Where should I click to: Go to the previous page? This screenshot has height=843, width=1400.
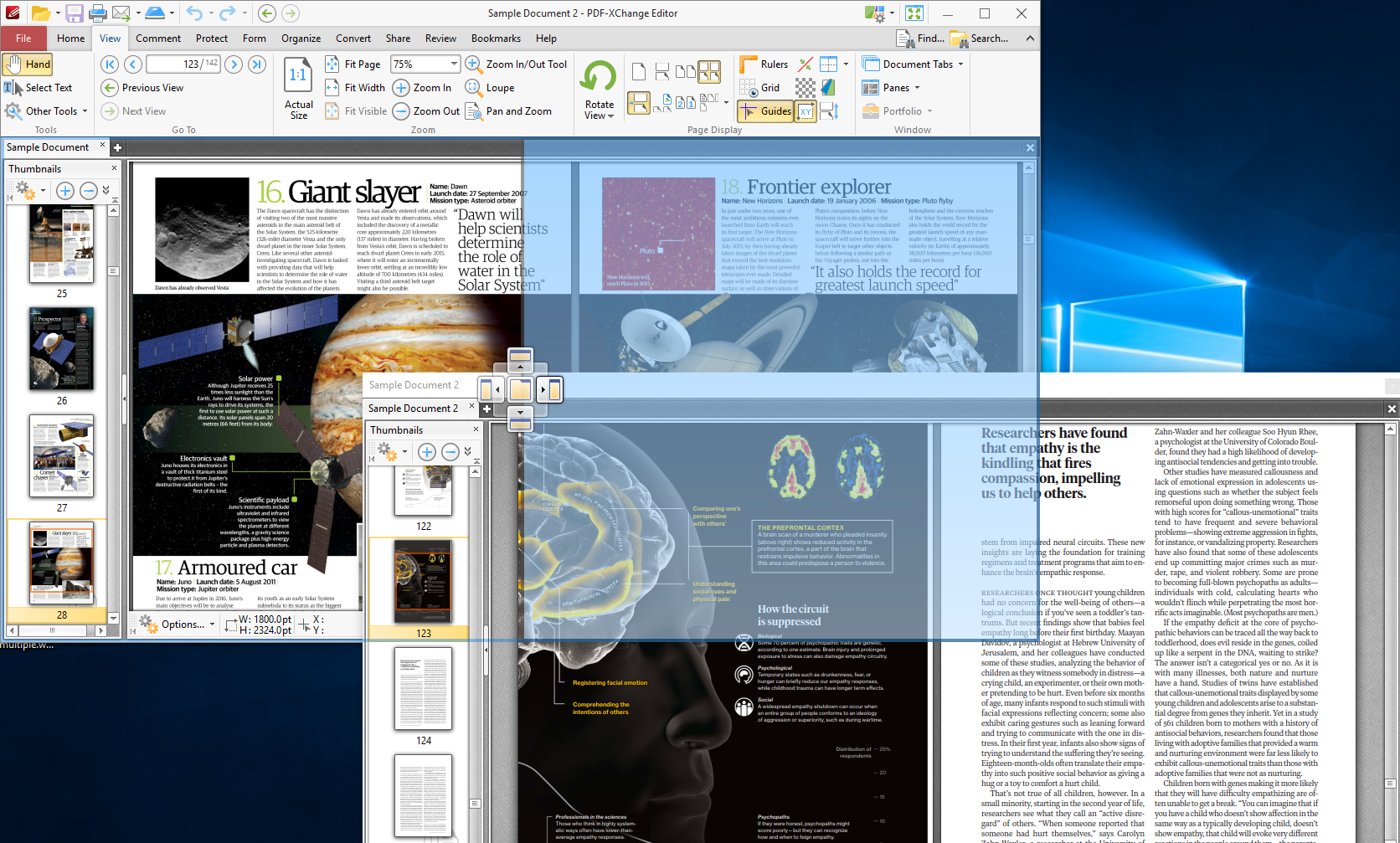pos(133,64)
